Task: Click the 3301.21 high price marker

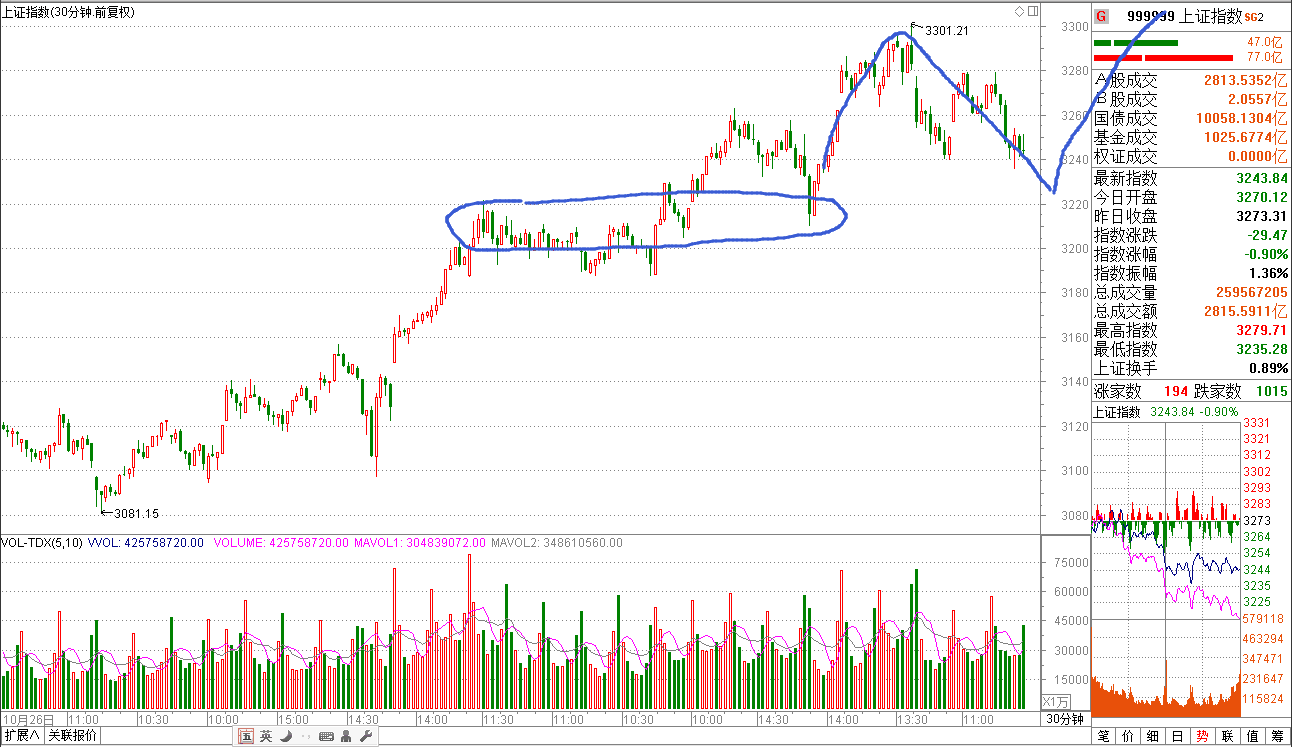Action: [946, 31]
